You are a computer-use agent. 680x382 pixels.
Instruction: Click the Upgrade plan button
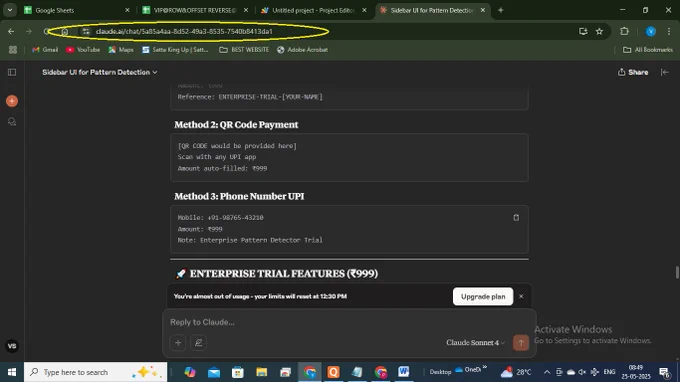pos(483,297)
